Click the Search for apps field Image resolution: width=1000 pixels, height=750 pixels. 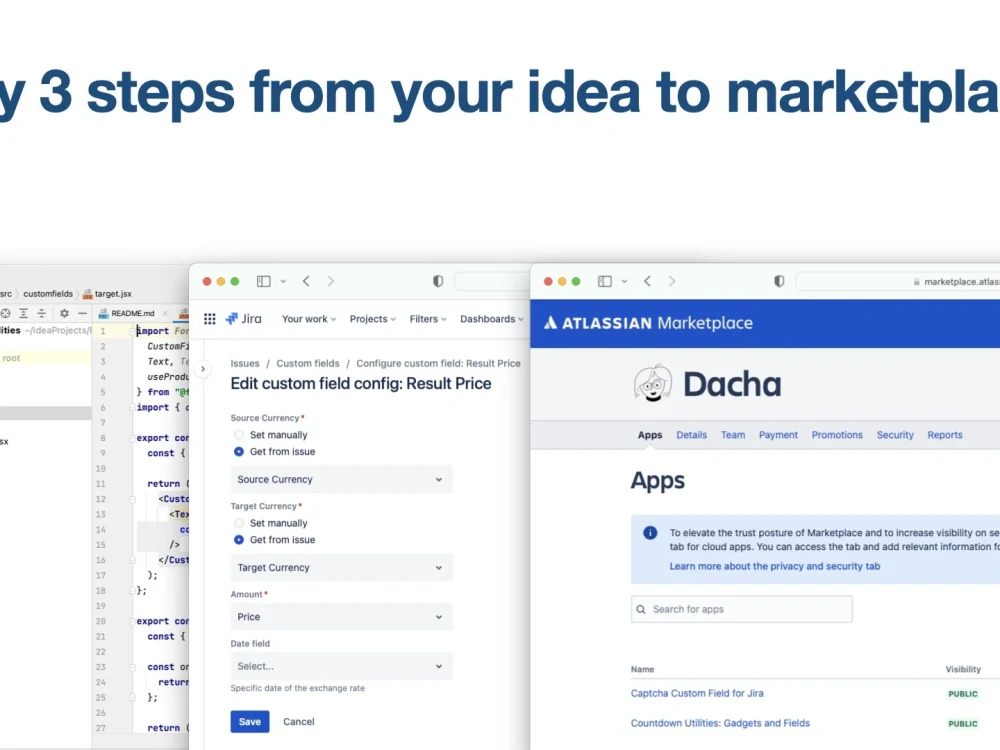pyautogui.click(x=740, y=609)
